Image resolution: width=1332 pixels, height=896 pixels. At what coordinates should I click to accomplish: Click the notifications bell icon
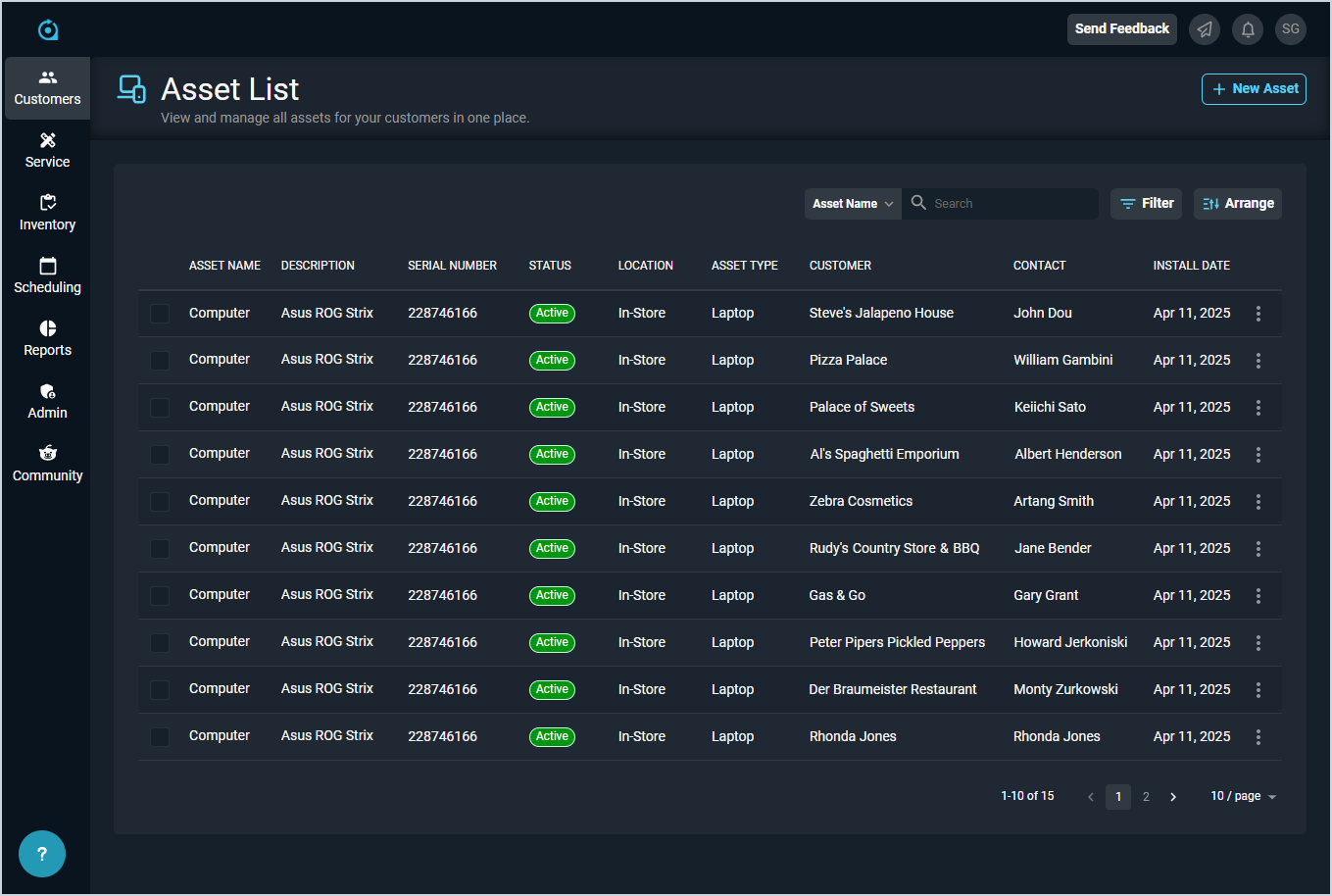pos(1248,29)
